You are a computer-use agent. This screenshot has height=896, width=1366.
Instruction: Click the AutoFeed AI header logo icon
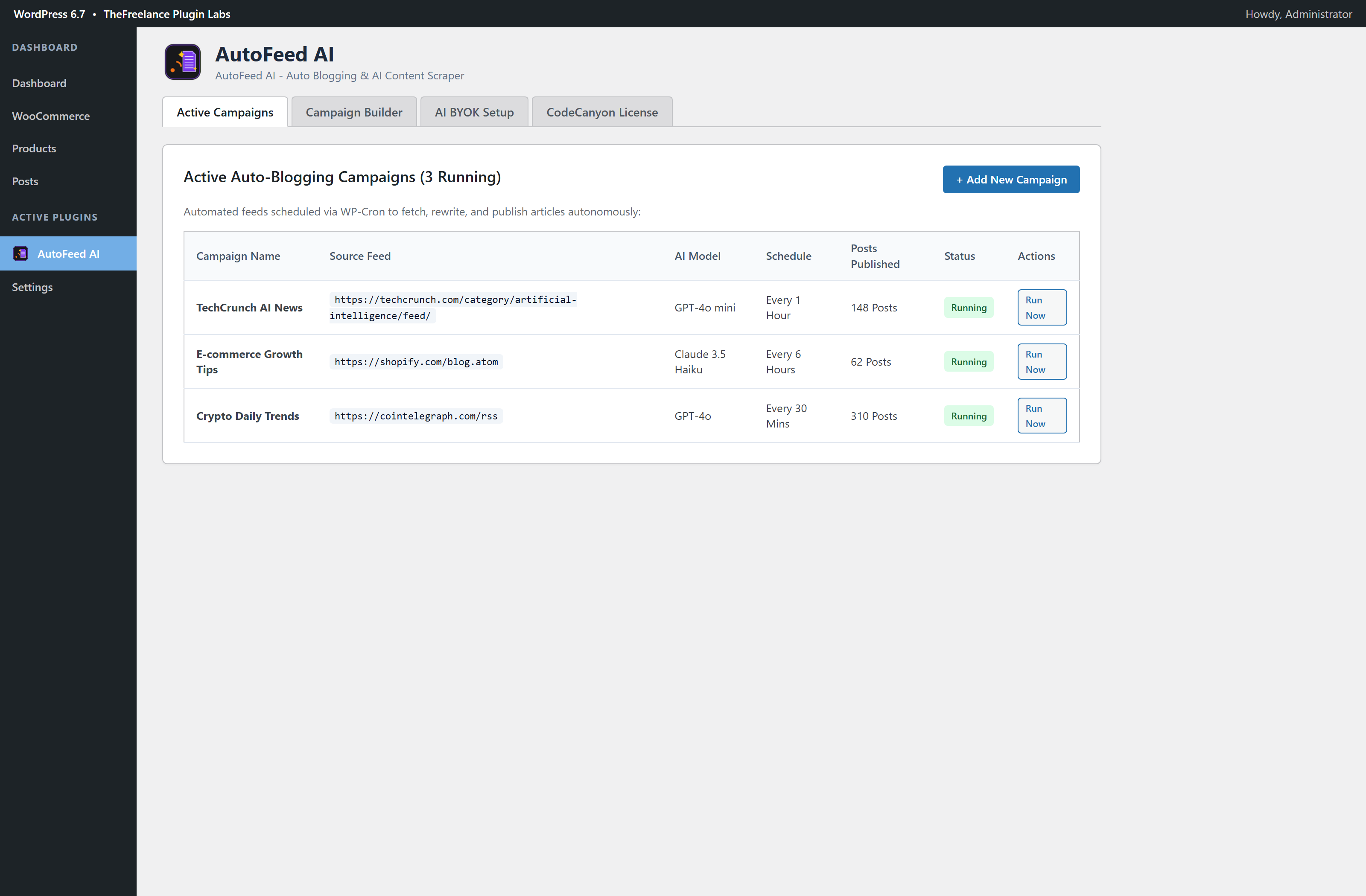(x=183, y=62)
